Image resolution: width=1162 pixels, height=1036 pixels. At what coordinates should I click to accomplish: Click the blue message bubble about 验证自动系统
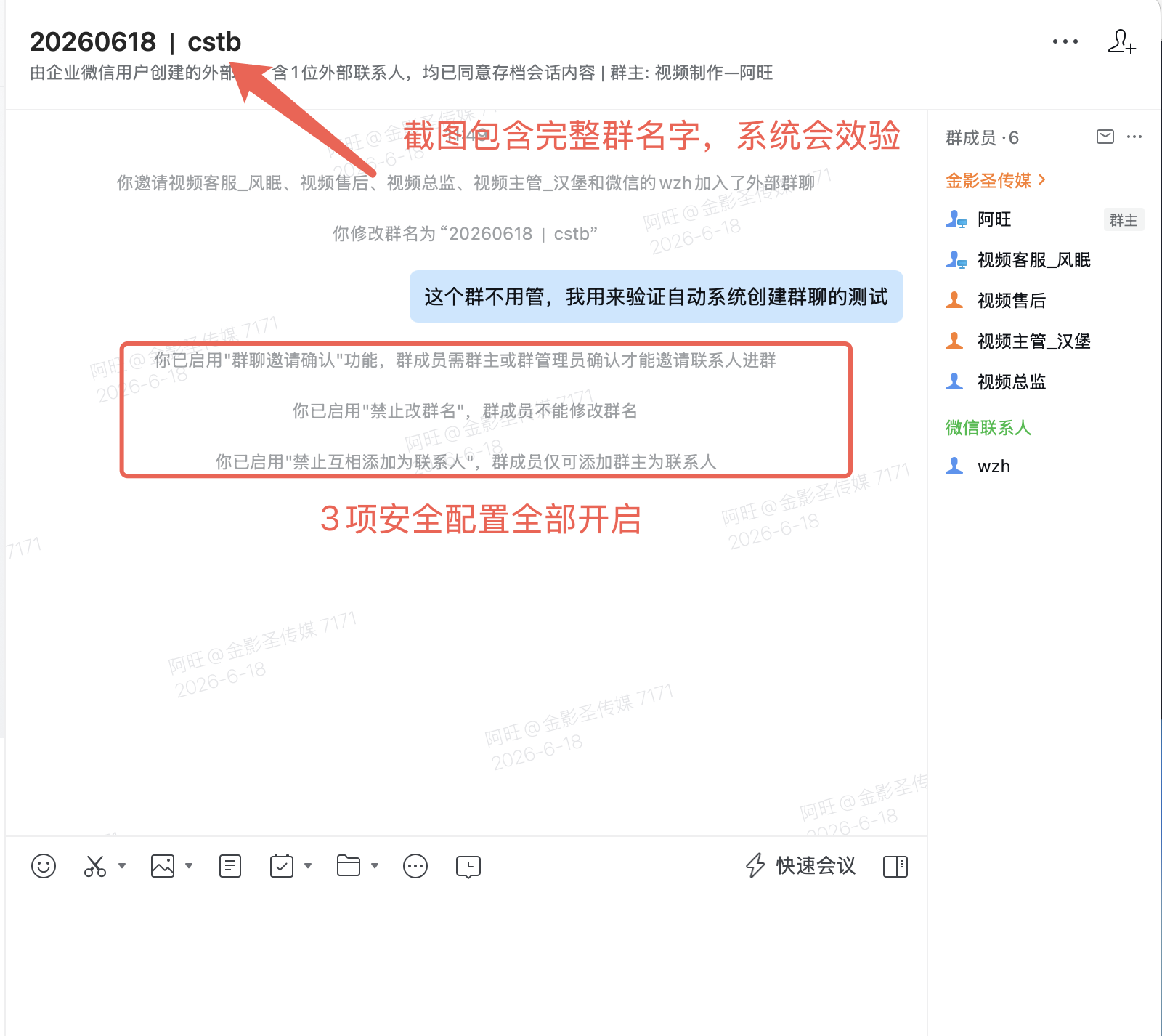pyautogui.click(x=657, y=296)
